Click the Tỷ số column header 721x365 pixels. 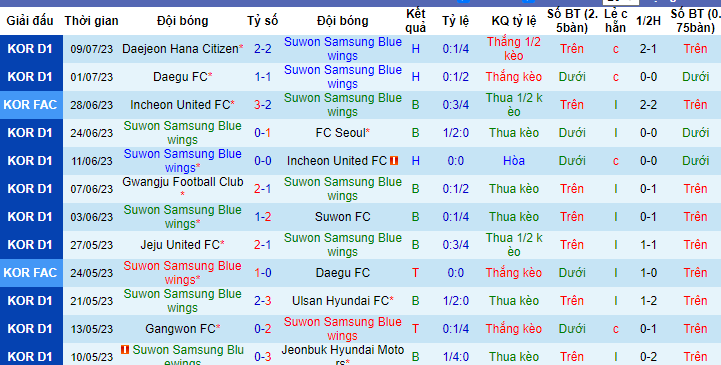tap(263, 21)
